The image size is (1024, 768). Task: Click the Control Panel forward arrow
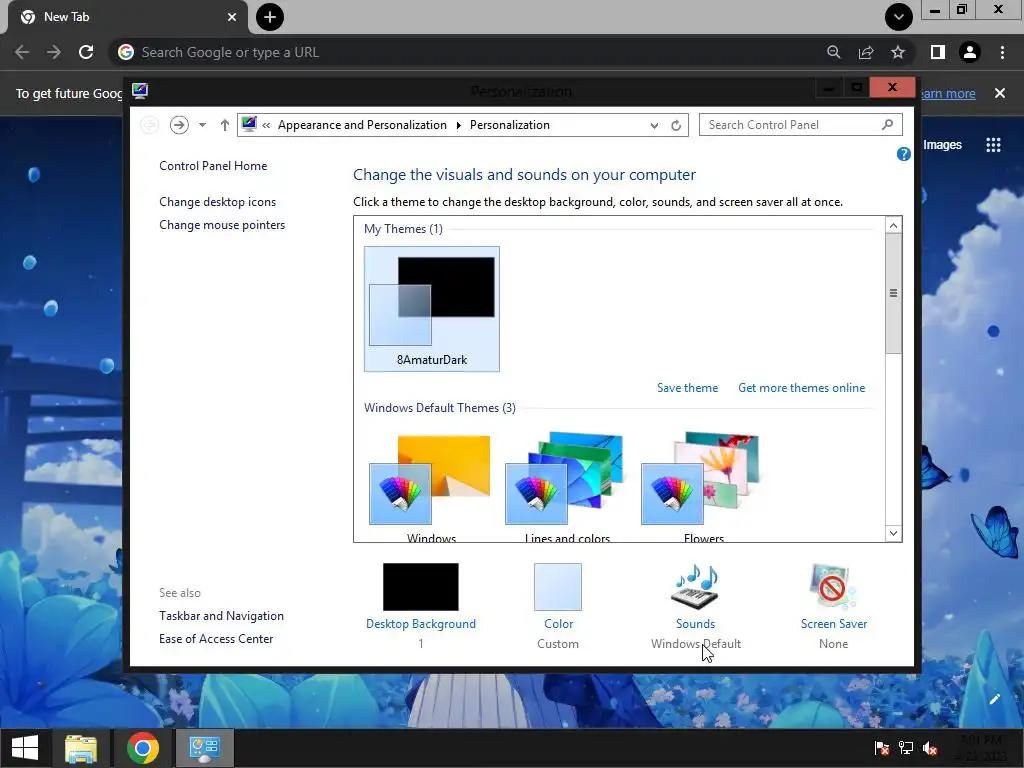179,125
